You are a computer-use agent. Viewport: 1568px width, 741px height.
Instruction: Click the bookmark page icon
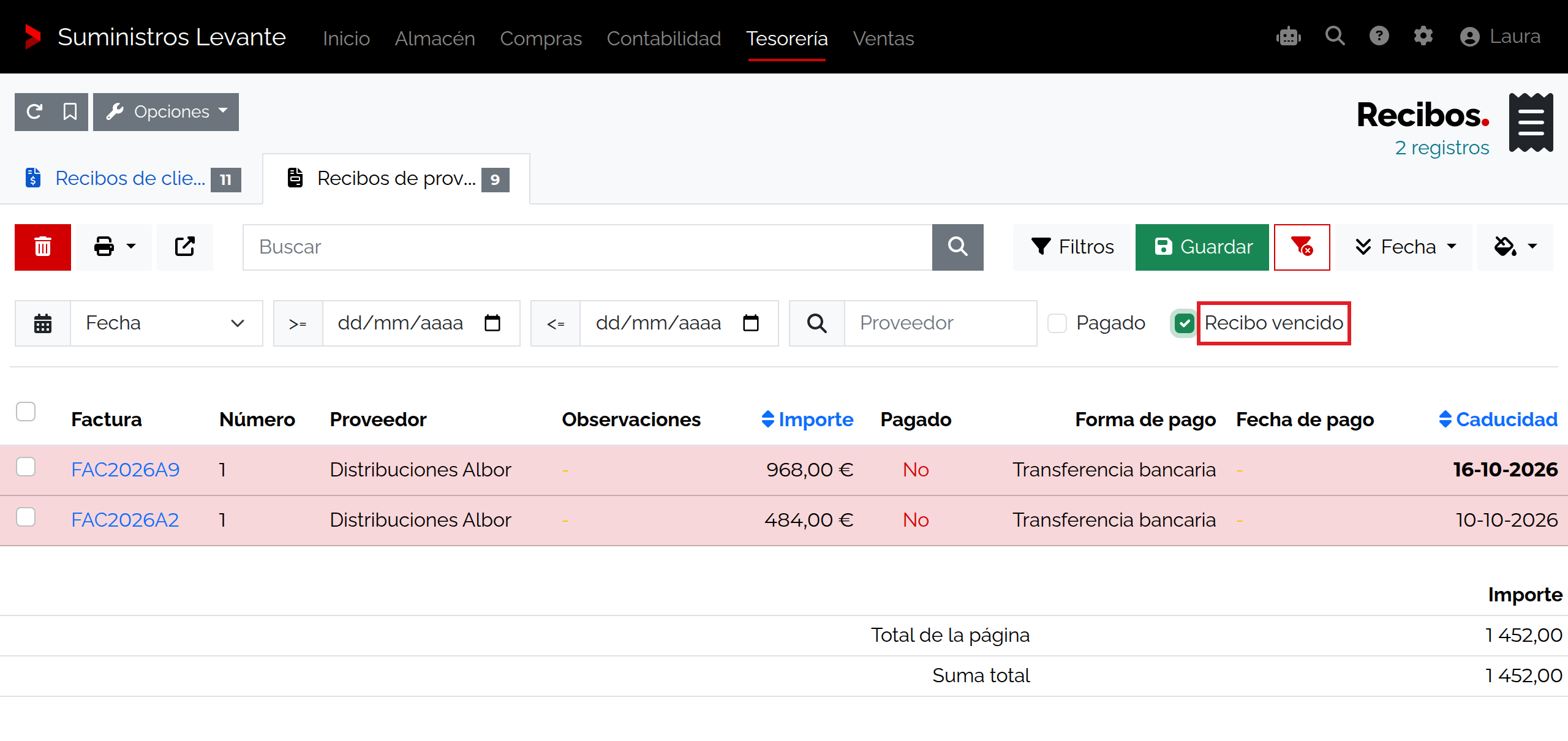pos(70,112)
